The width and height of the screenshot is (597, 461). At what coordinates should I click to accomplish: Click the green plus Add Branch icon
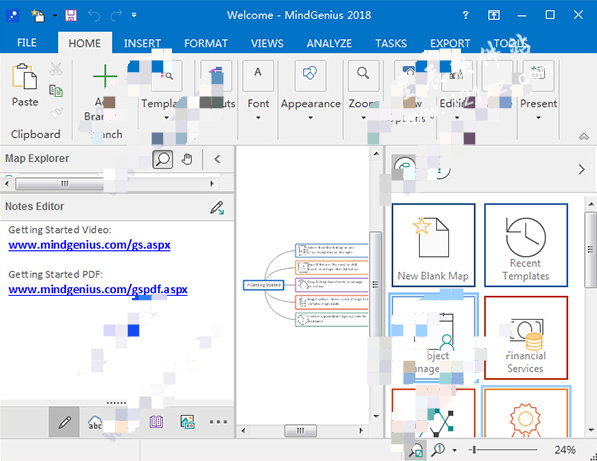click(x=105, y=76)
